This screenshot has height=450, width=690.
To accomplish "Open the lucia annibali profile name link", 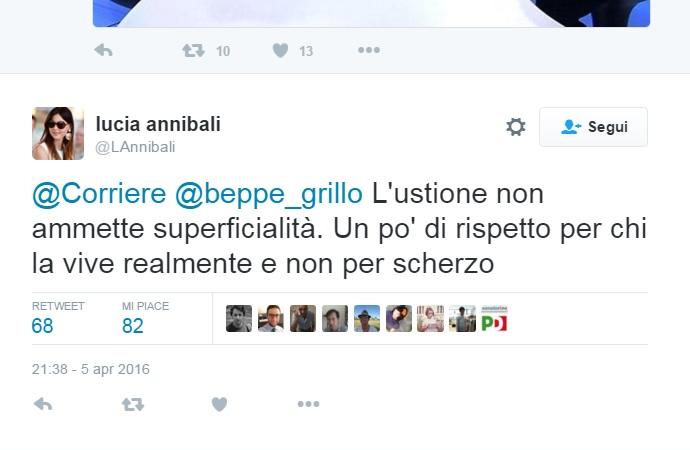I will [158, 124].
